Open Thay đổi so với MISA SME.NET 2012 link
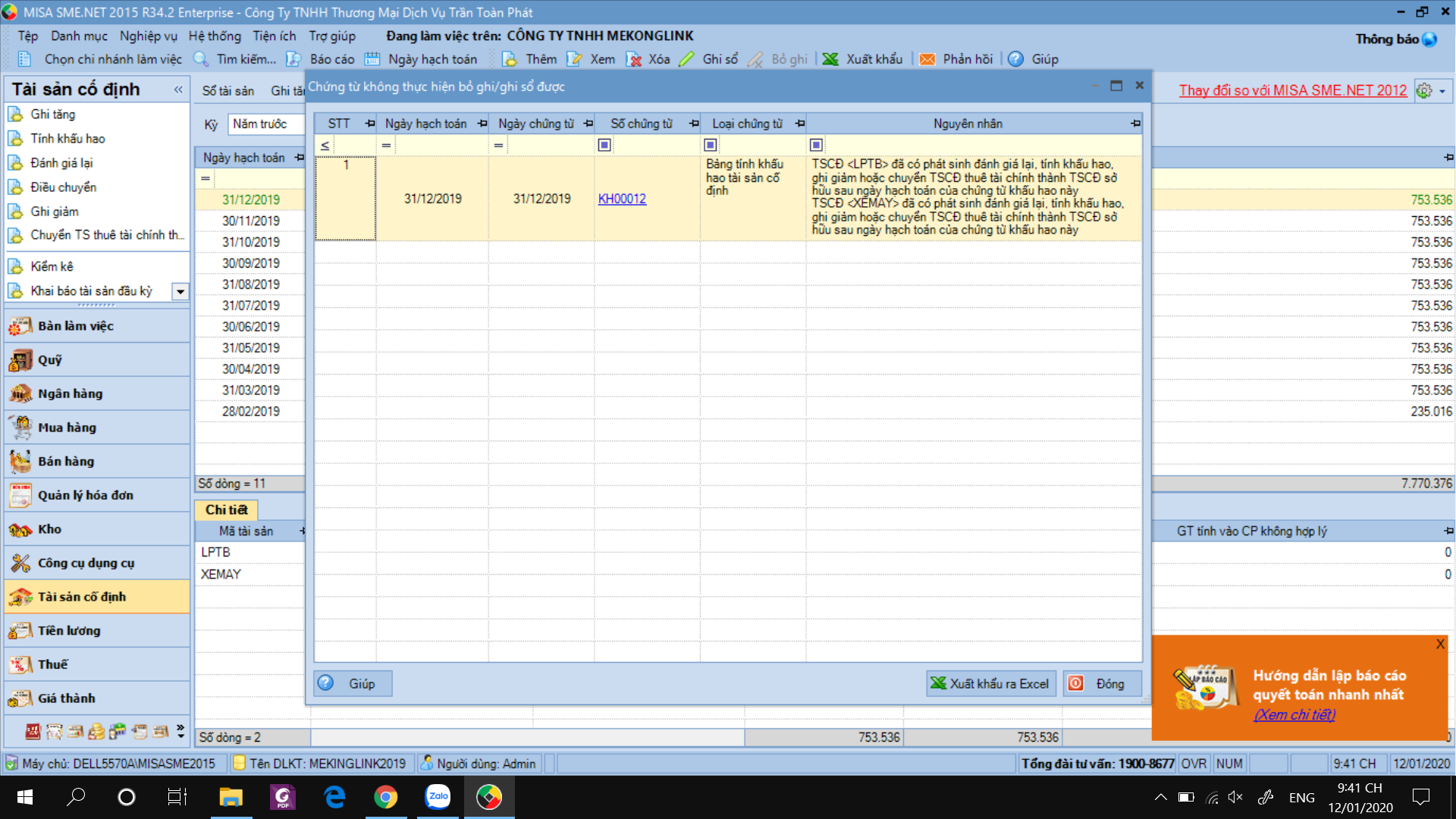Image resolution: width=1456 pixels, height=819 pixels. tap(1292, 90)
